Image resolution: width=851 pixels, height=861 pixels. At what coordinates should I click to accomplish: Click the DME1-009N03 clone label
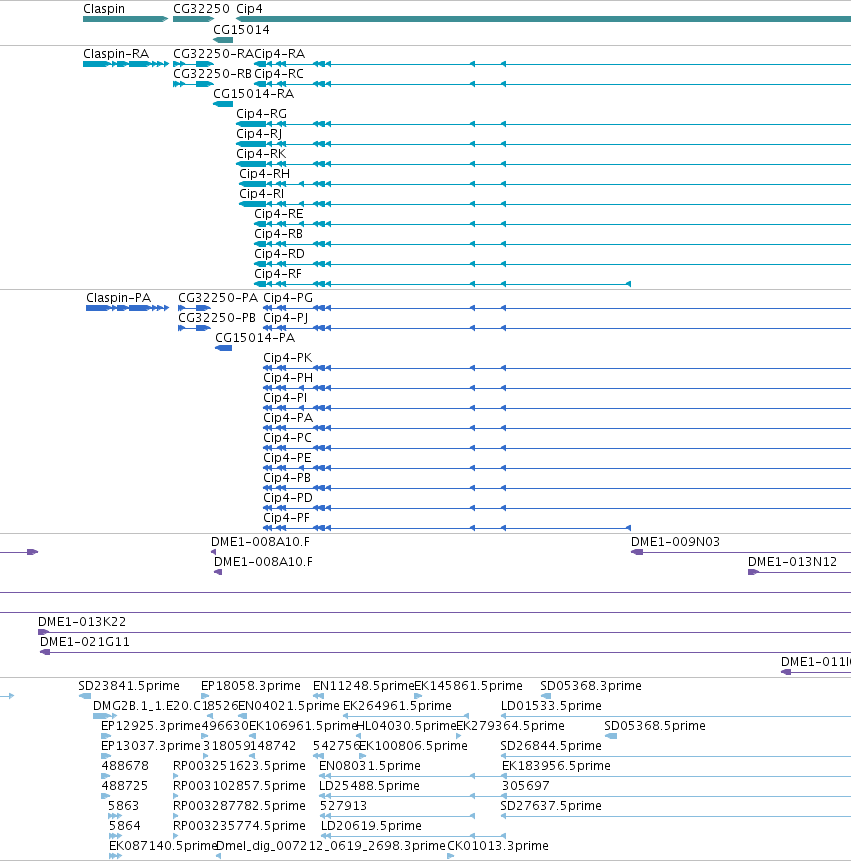pyautogui.click(x=675, y=542)
